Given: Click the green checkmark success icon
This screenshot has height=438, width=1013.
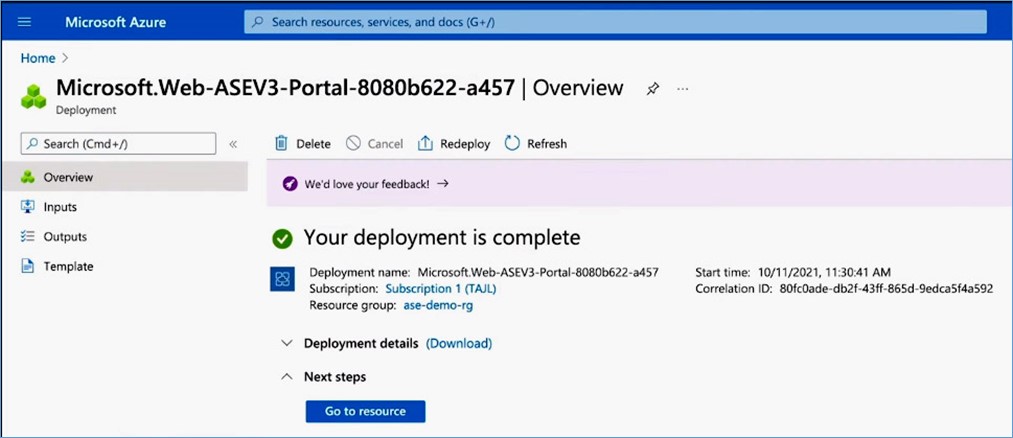Looking at the screenshot, I should click(282, 239).
